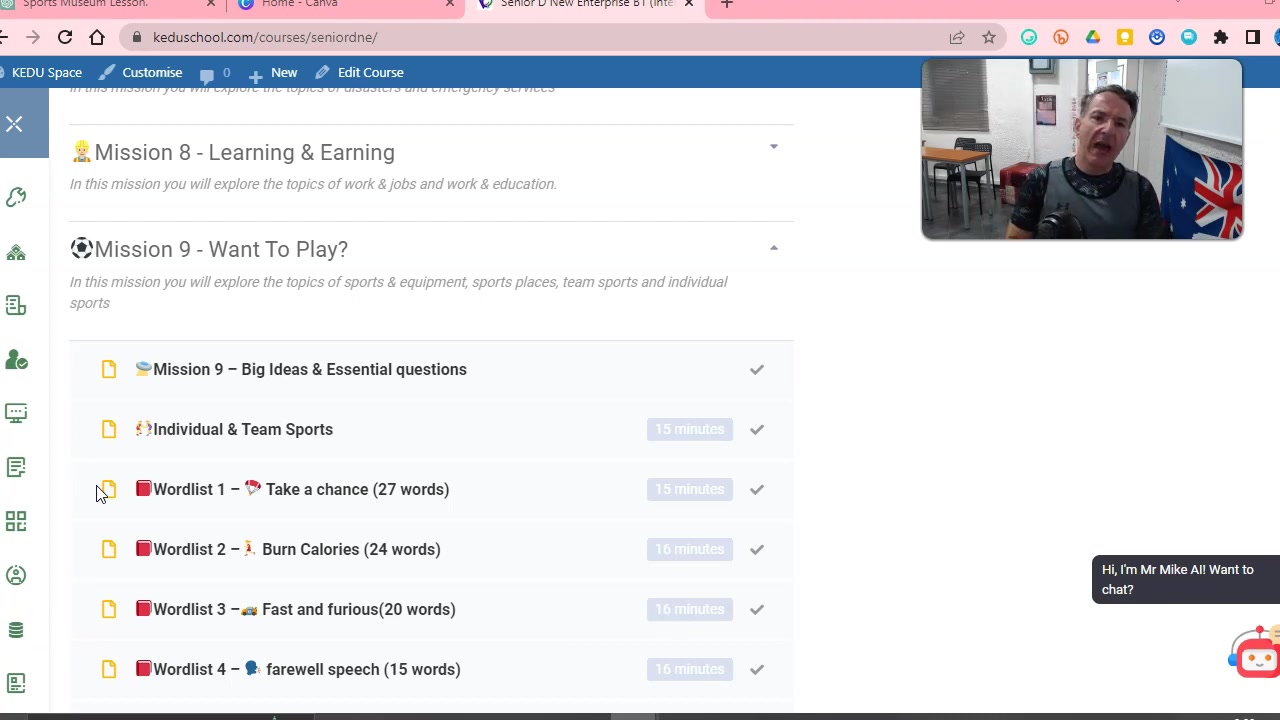Open a new browser tab
1280x720 pixels.
[727, 4]
